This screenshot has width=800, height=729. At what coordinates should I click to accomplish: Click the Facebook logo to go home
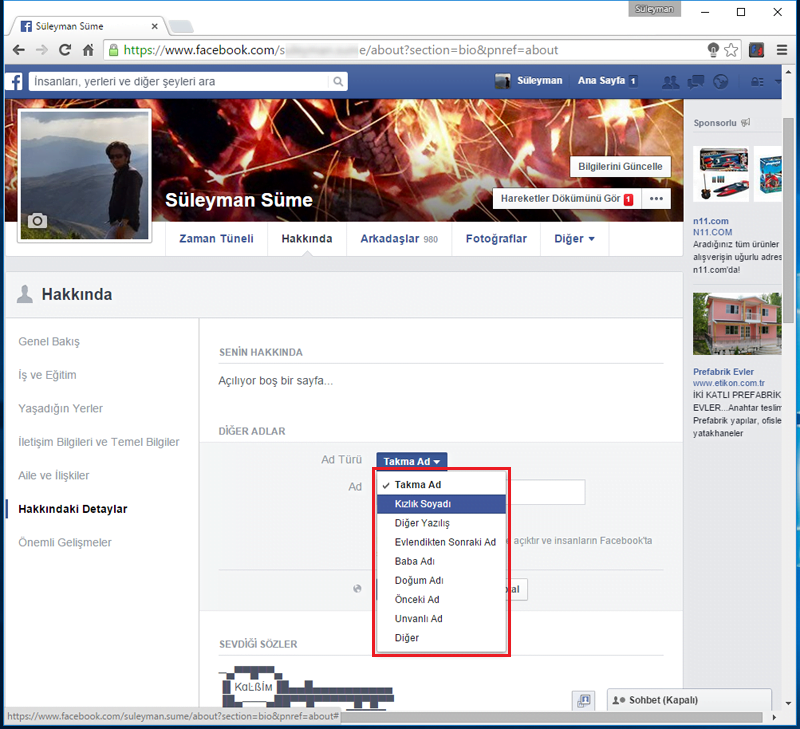coord(13,81)
